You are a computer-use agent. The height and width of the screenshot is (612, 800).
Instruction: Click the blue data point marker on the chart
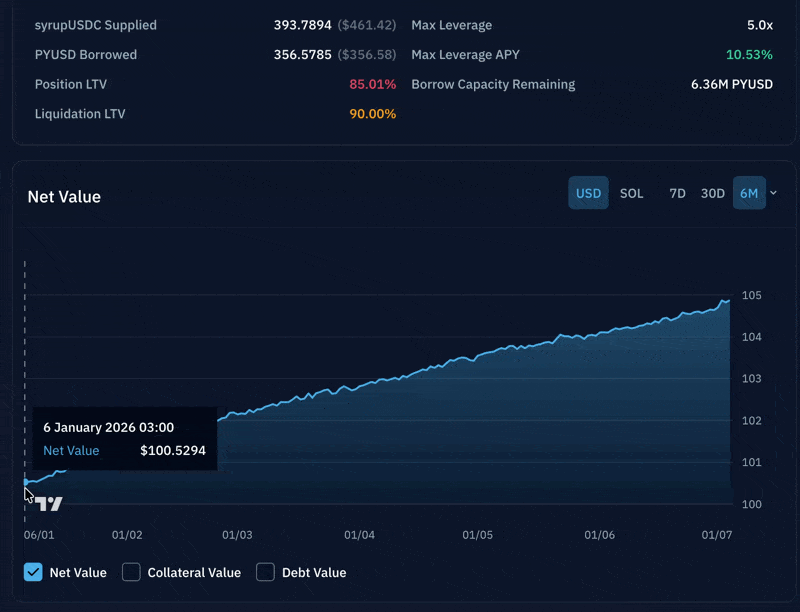[x=26, y=482]
